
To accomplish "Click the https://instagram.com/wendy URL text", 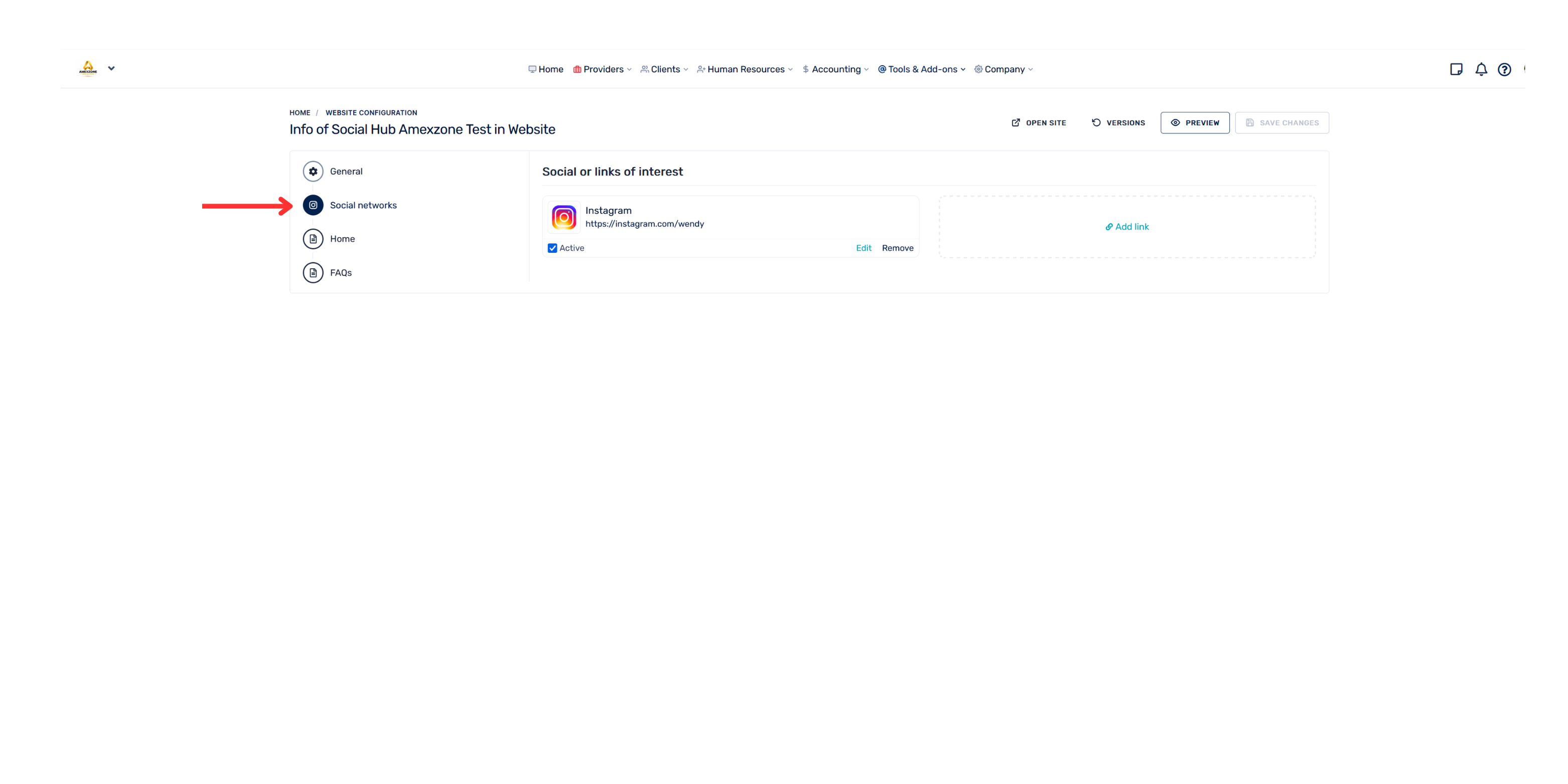I will [645, 224].
